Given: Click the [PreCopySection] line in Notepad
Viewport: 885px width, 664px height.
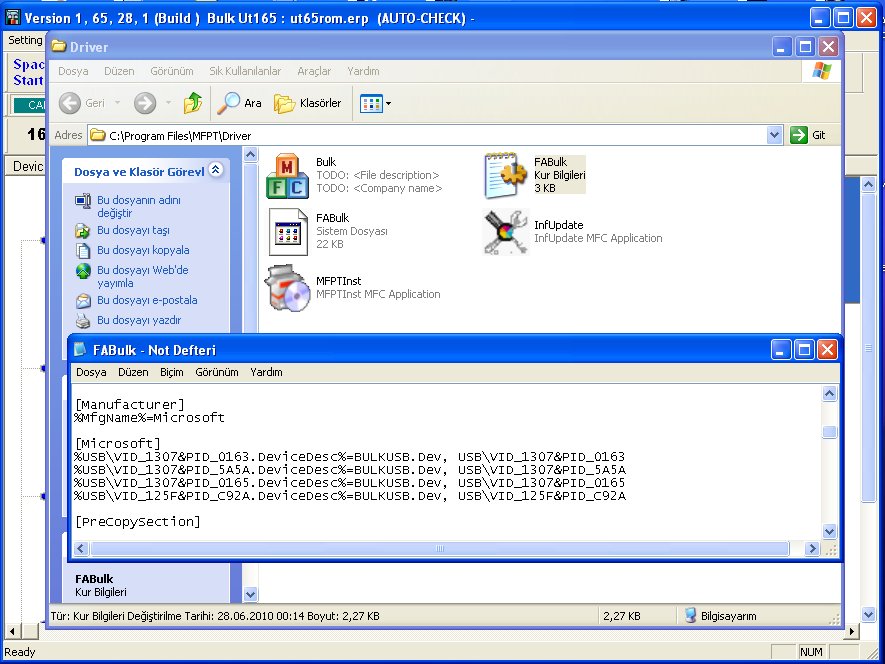Looking at the screenshot, I should point(138,521).
